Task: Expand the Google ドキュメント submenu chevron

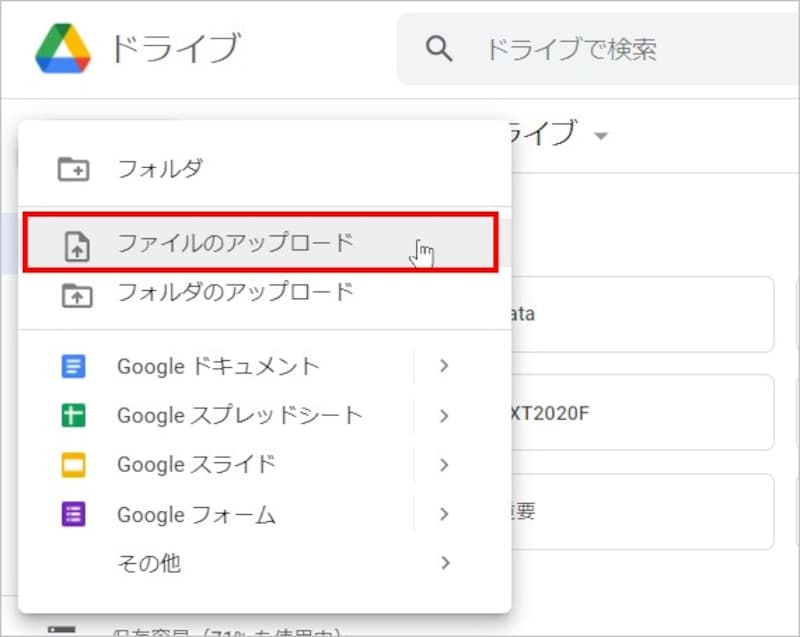Action: click(x=445, y=366)
